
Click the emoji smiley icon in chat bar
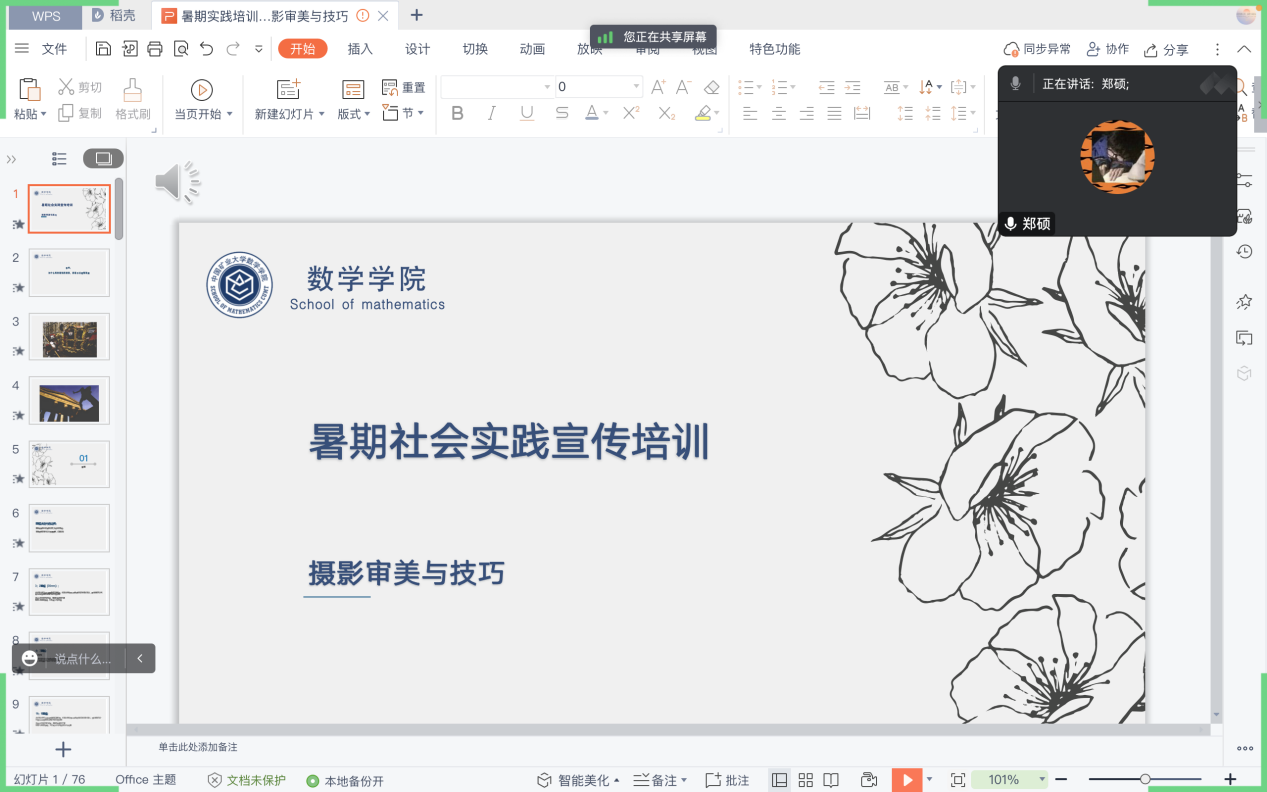tap(30, 658)
